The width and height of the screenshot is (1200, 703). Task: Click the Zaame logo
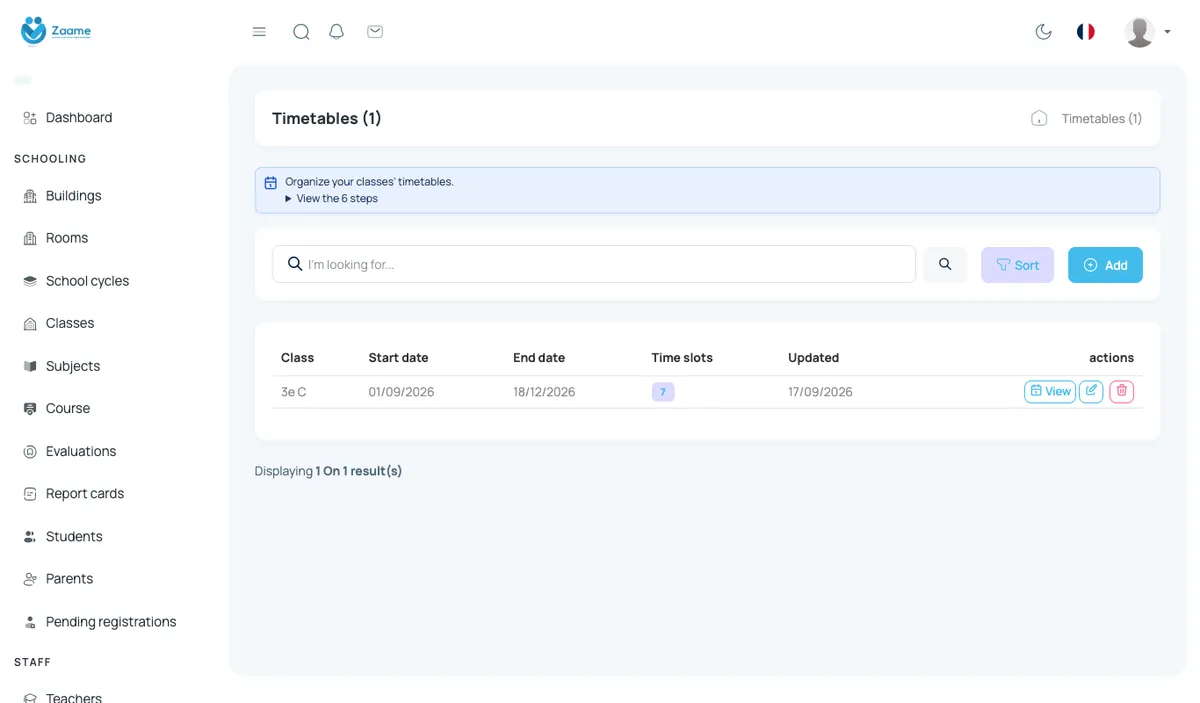coord(56,31)
